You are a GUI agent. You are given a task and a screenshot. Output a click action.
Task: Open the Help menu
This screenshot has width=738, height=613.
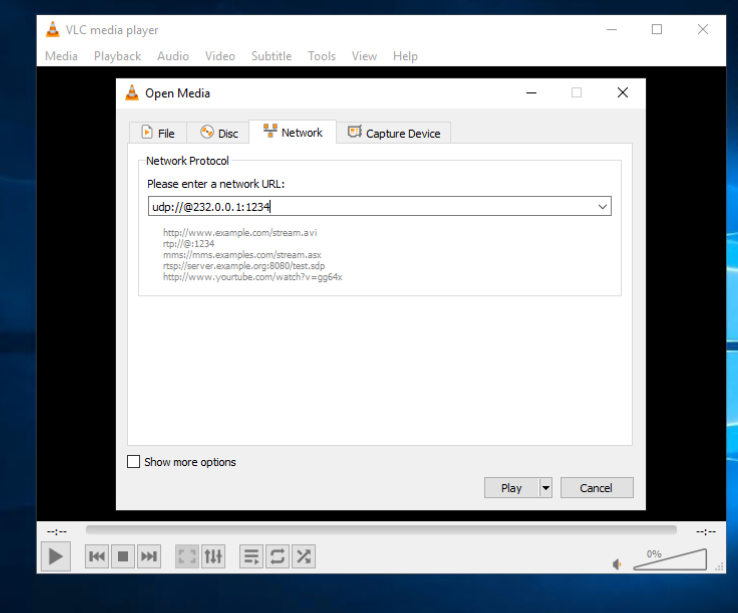tap(405, 56)
